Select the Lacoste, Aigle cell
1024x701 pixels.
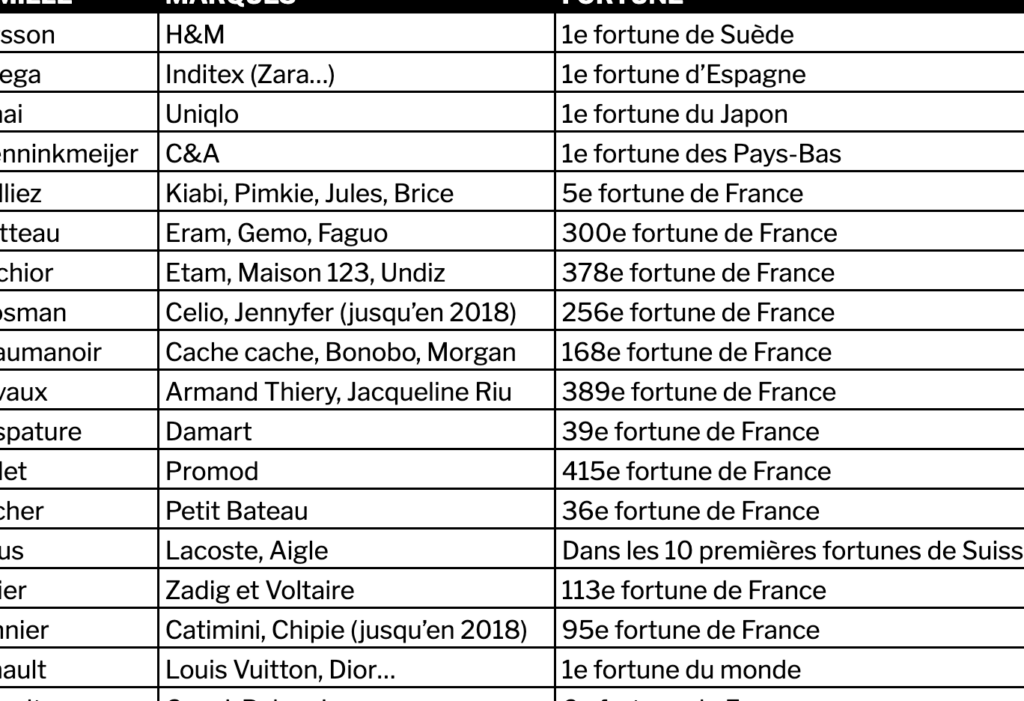[x=357, y=550]
